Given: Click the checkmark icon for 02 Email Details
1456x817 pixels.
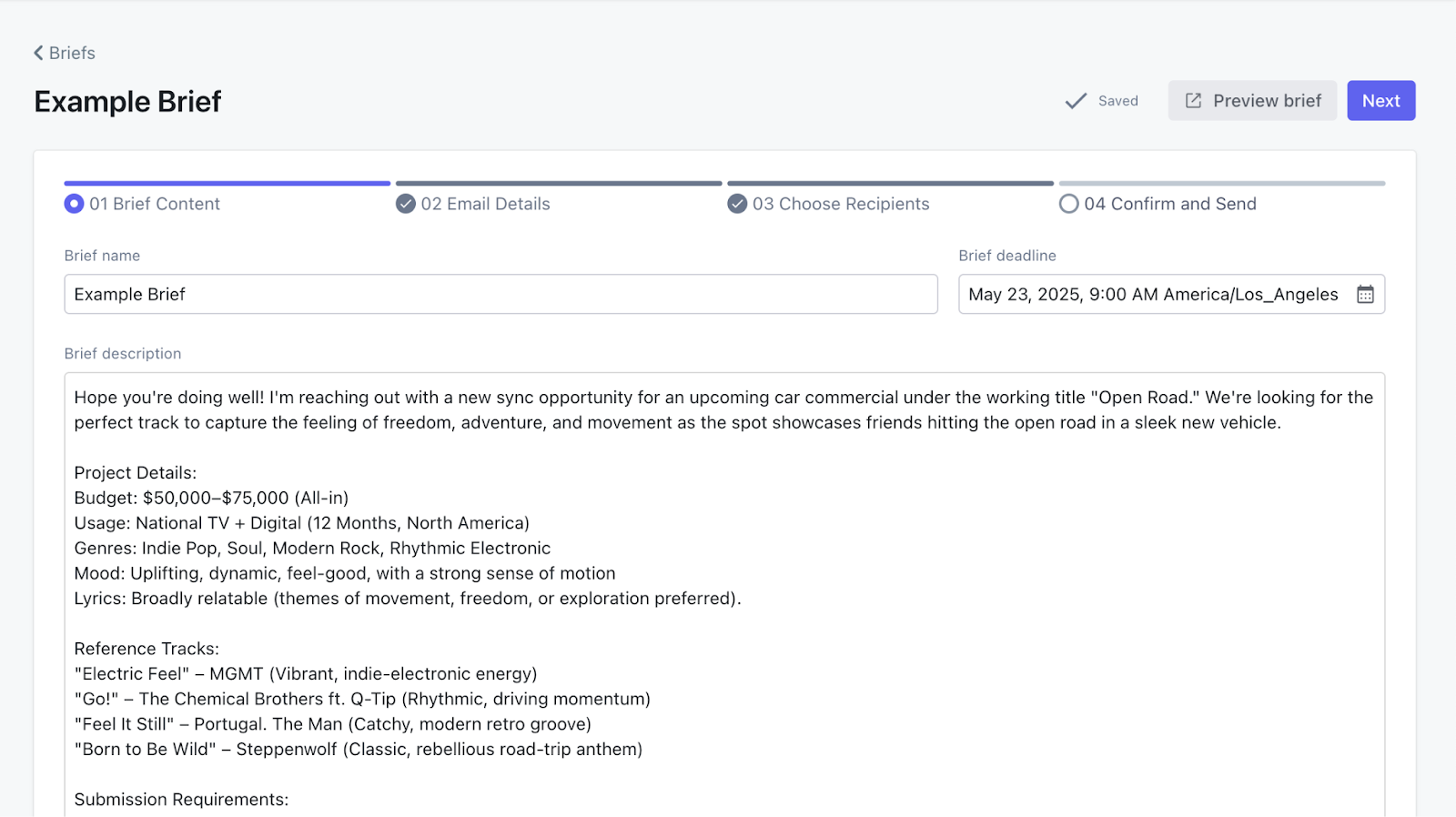Looking at the screenshot, I should (406, 204).
